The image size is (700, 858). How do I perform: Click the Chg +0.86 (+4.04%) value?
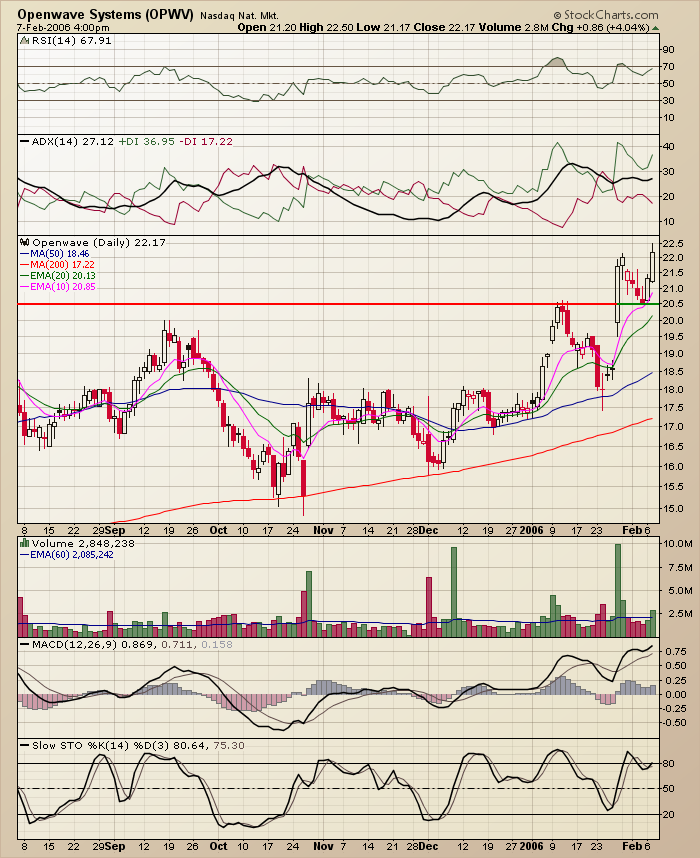600,27
